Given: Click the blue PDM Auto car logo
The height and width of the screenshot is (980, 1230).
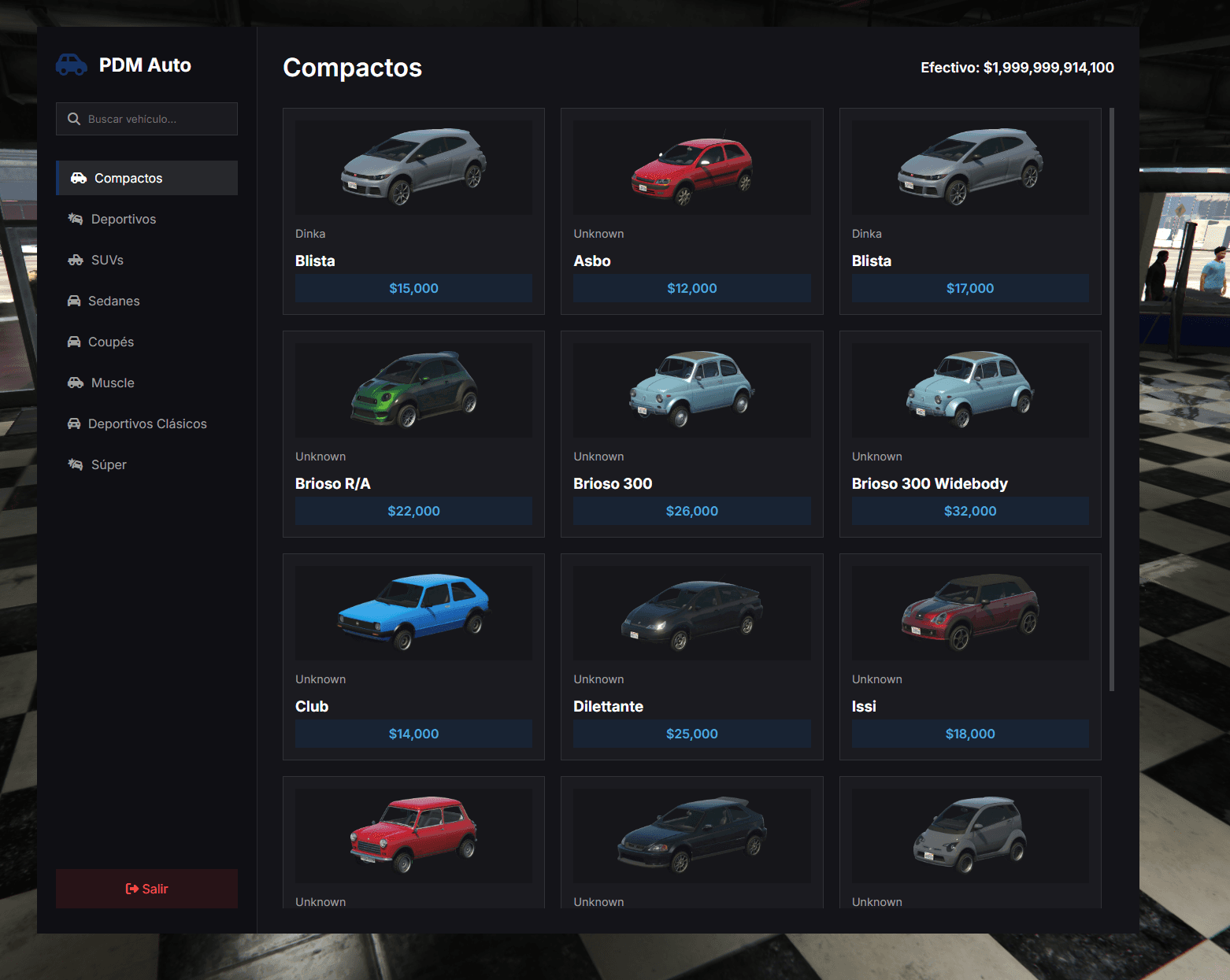Looking at the screenshot, I should 71,65.
